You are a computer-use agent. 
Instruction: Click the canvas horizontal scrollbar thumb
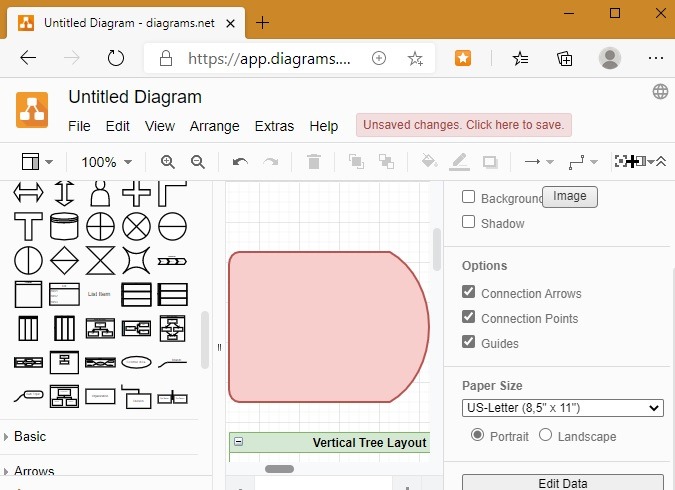(279, 469)
